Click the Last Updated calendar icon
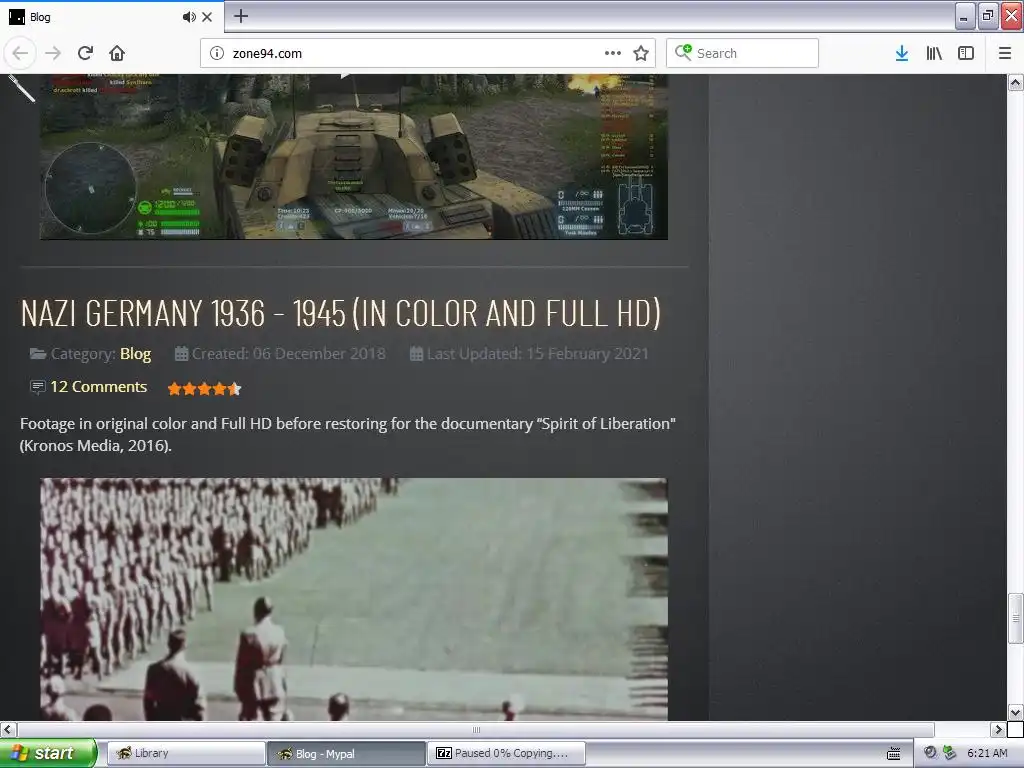Screen dimensions: 1024x768 click(x=416, y=353)
